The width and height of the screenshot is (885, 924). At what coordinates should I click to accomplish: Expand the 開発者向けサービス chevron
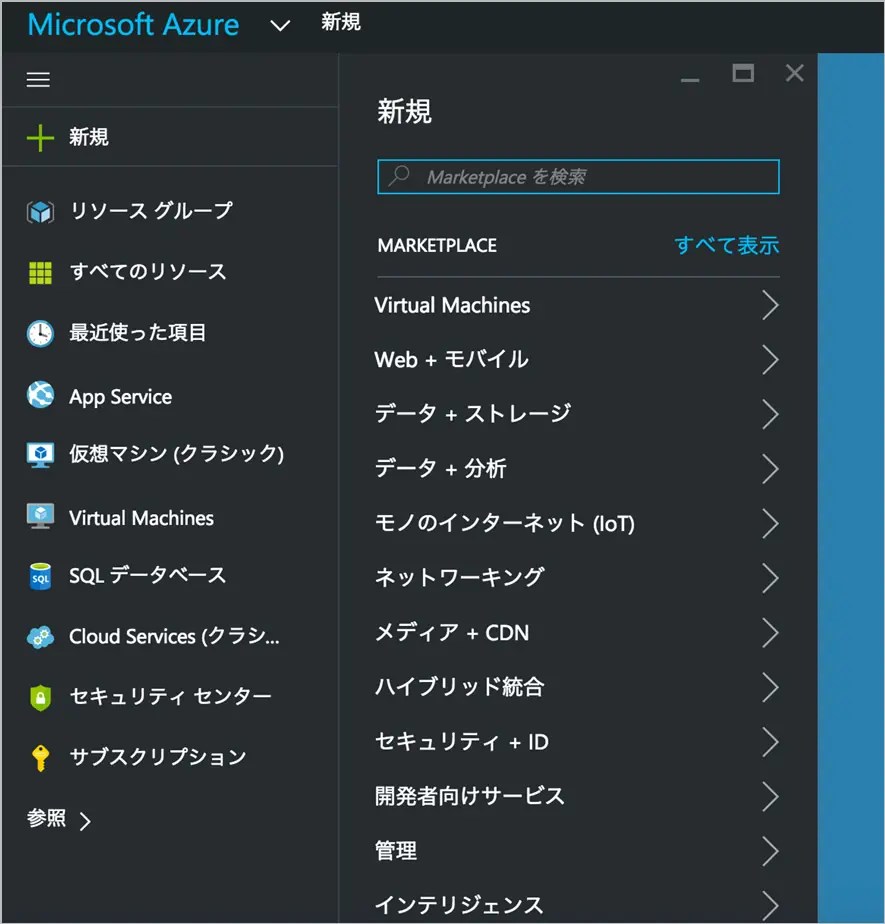pyautogui.click(x=770, y=796)
